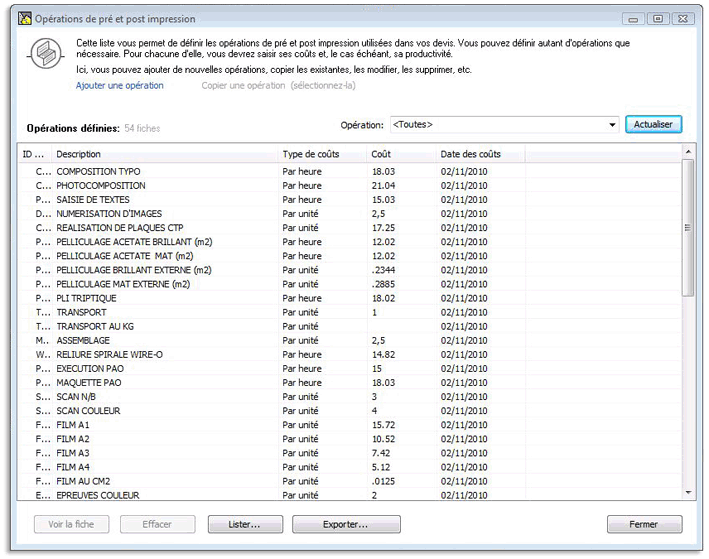This screenshot has width=709, height=559.
Task: Click the Fermer button
Action: [644, 524]
